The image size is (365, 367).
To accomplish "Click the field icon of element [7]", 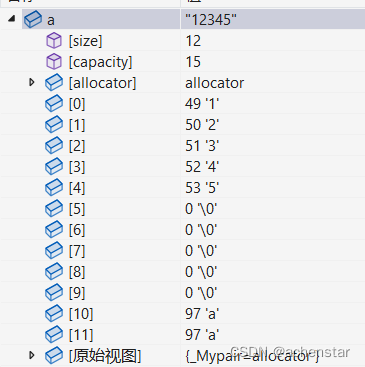I will (54, 251).
